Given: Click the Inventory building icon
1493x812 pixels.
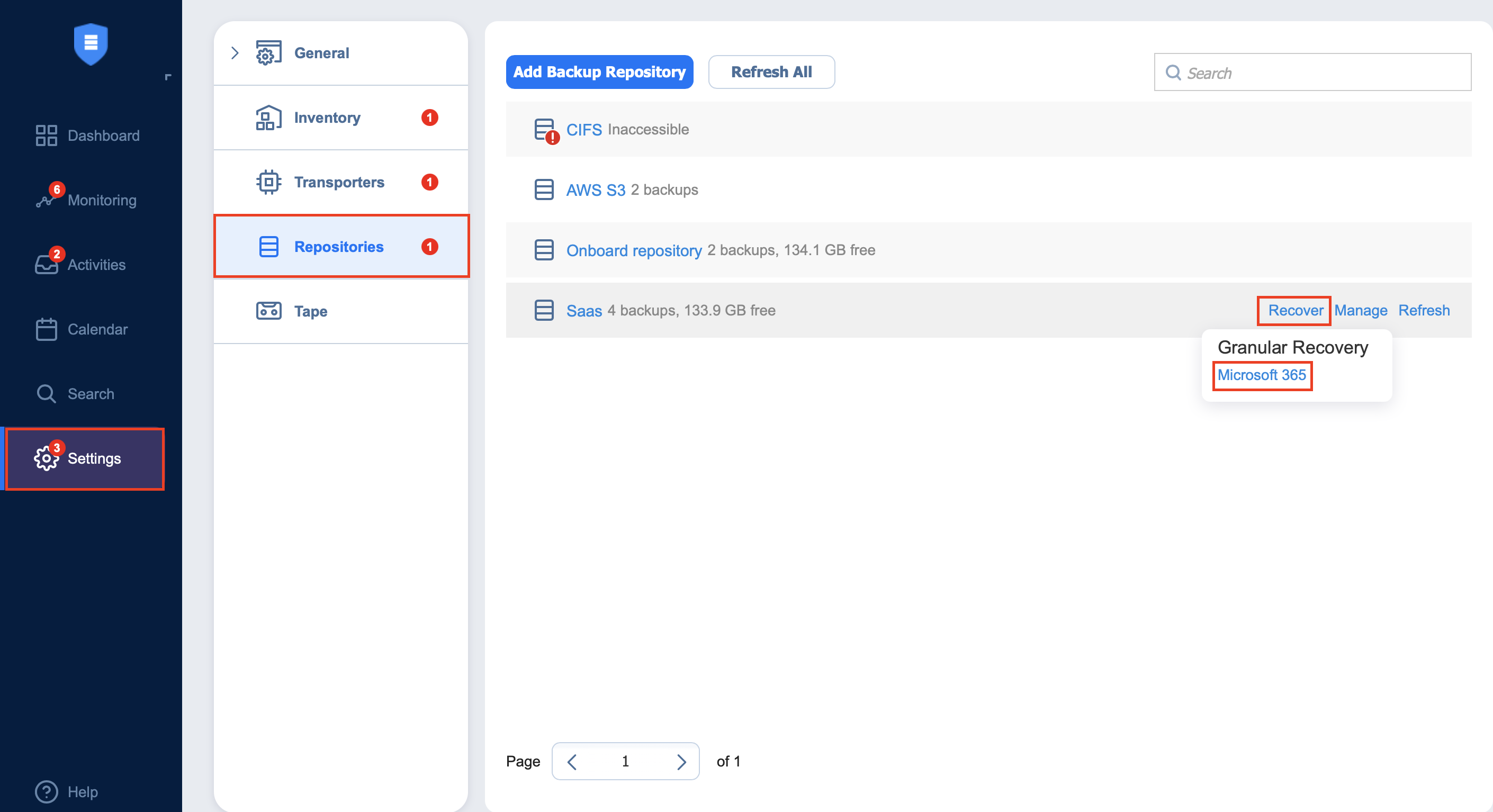Looking at the screenshot, I should pyautogui.click(x=269, y=118).
